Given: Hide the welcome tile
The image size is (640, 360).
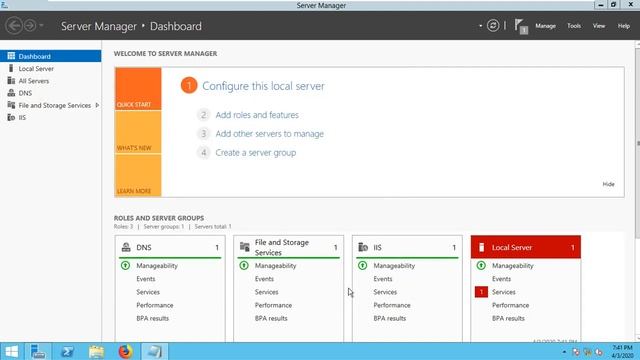Looking at the screenshot, I should pyautogui.click(x=608, y=184).
